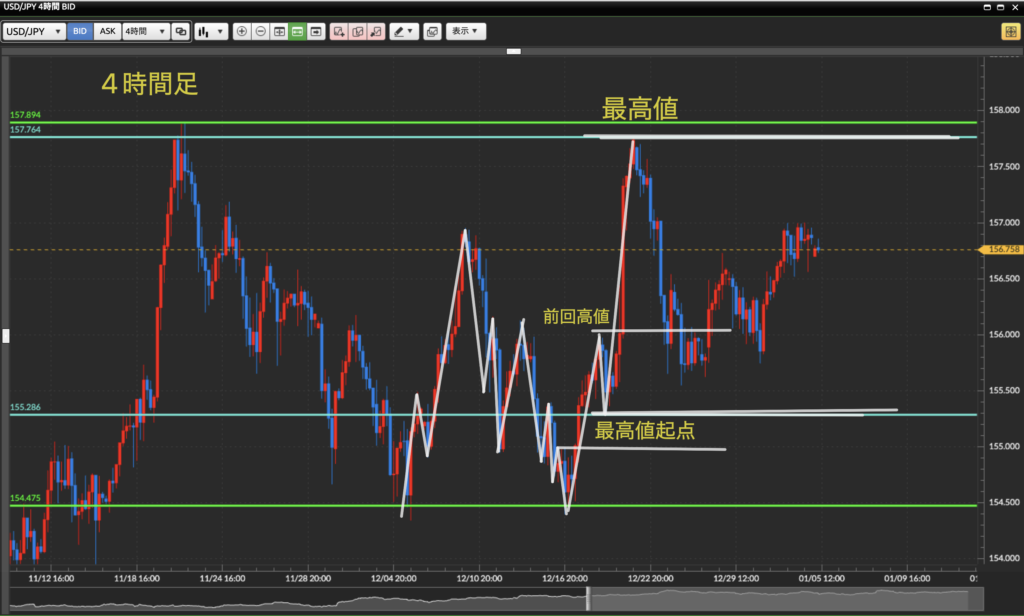Open the 4時間 timeframe dropdown
1024x616 pixels.
click(145, 31)
